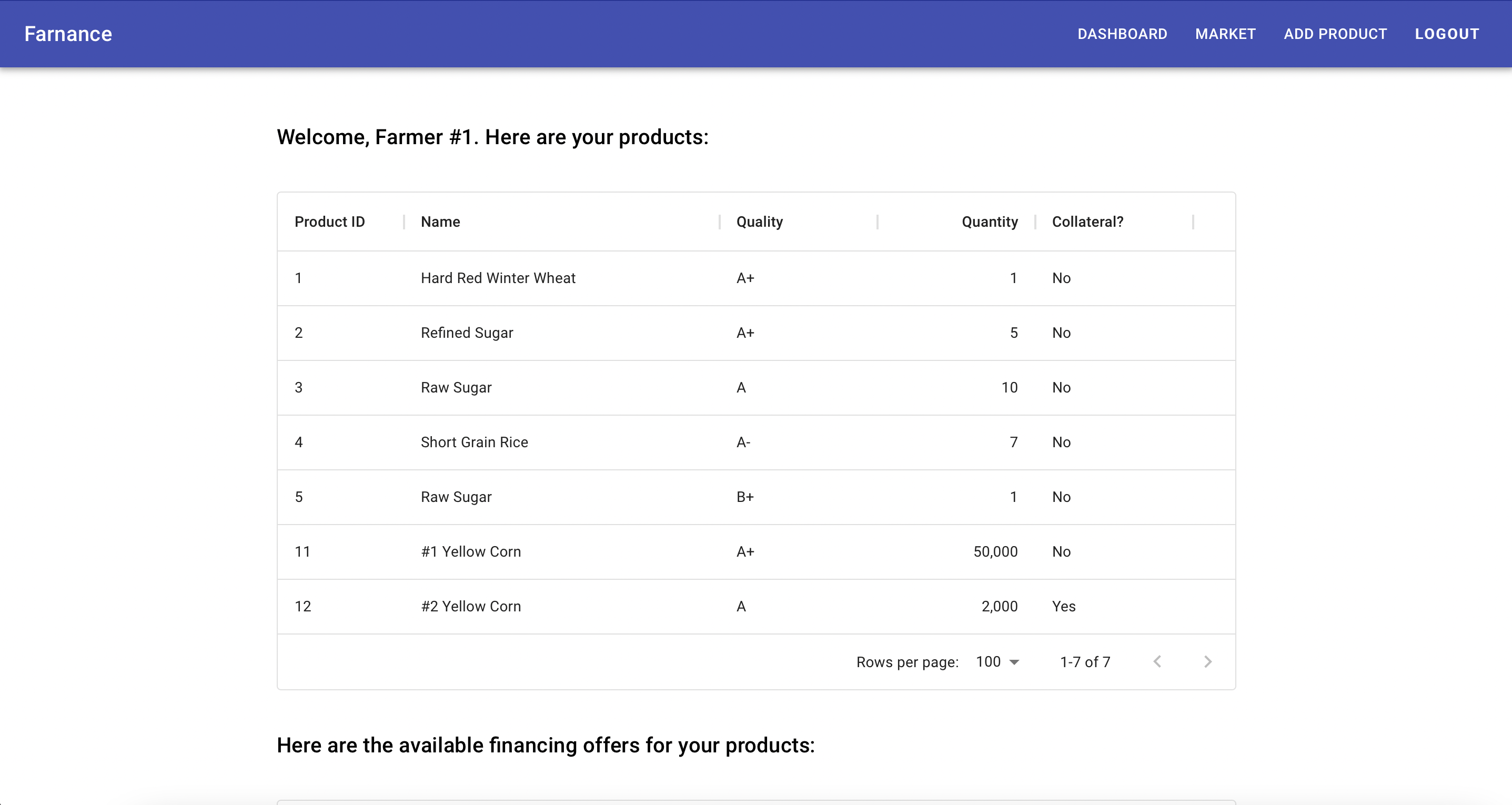Open the Dashboard nav item
This screenshot has height=805, width=1512.
1122,34
